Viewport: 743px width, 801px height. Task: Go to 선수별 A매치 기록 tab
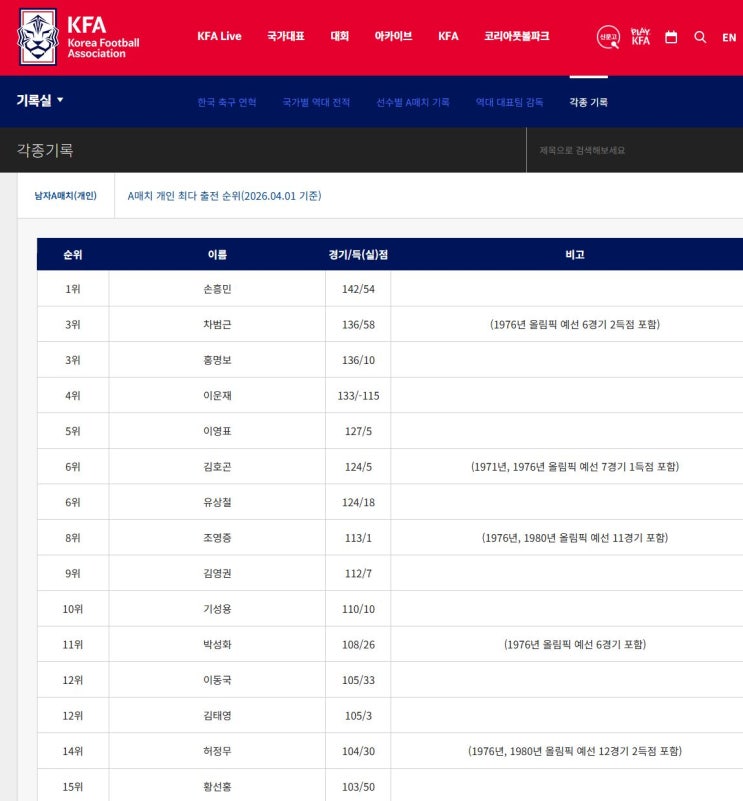pos(413,102)
